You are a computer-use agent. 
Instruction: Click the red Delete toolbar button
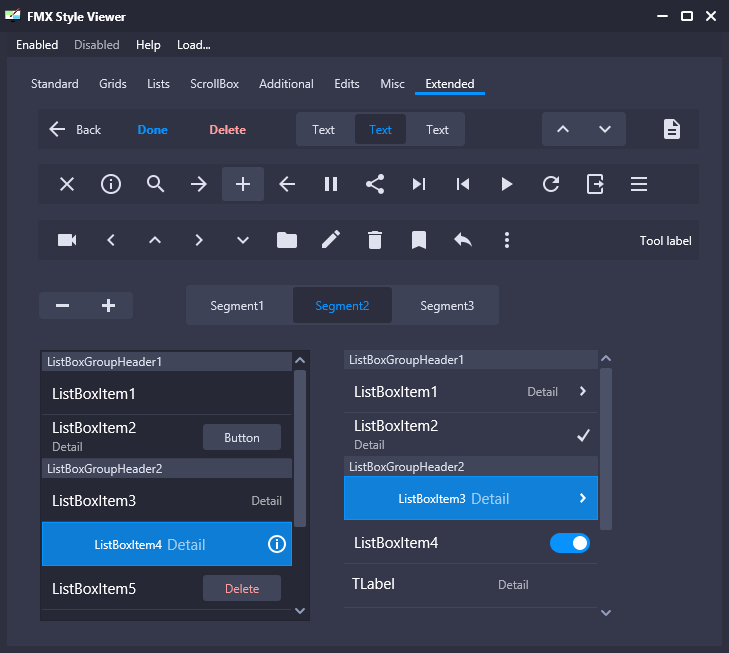click(x=227, y=130)
